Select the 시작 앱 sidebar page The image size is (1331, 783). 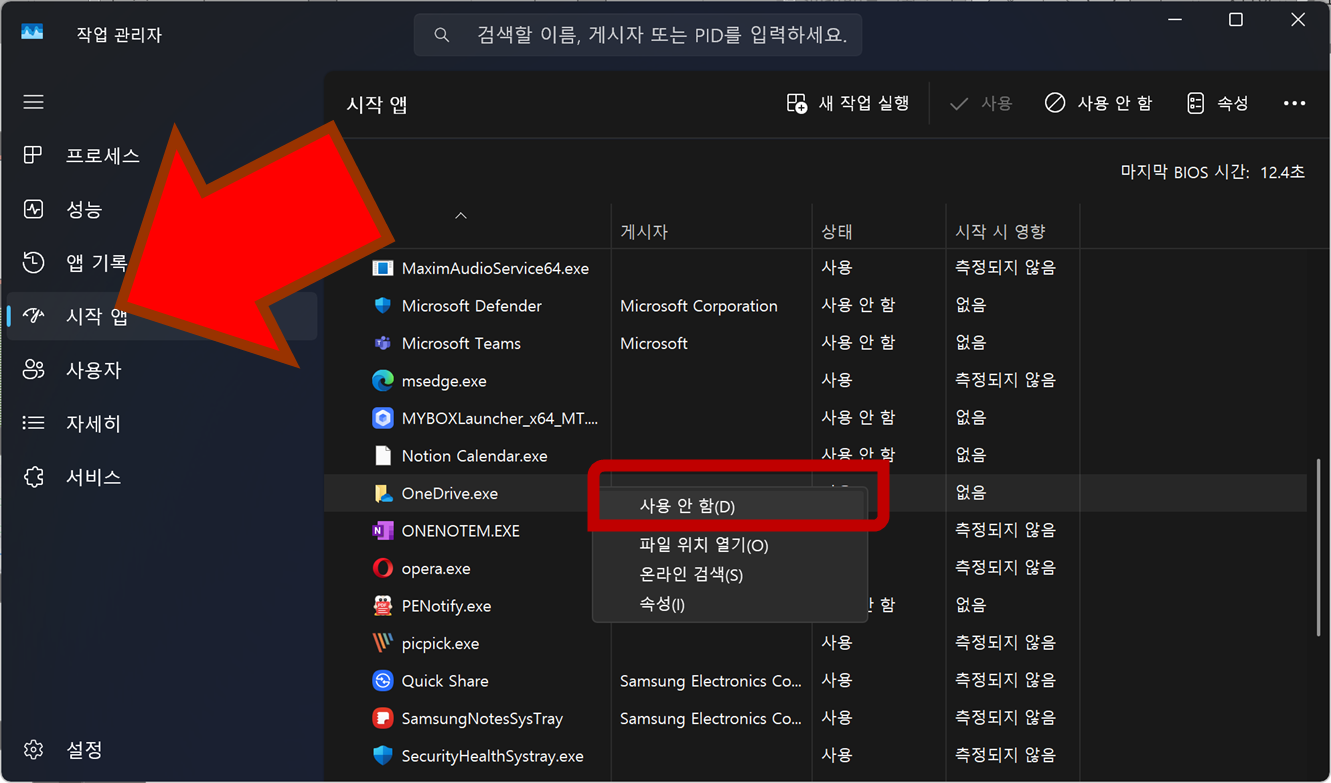[x=162, y=316]
